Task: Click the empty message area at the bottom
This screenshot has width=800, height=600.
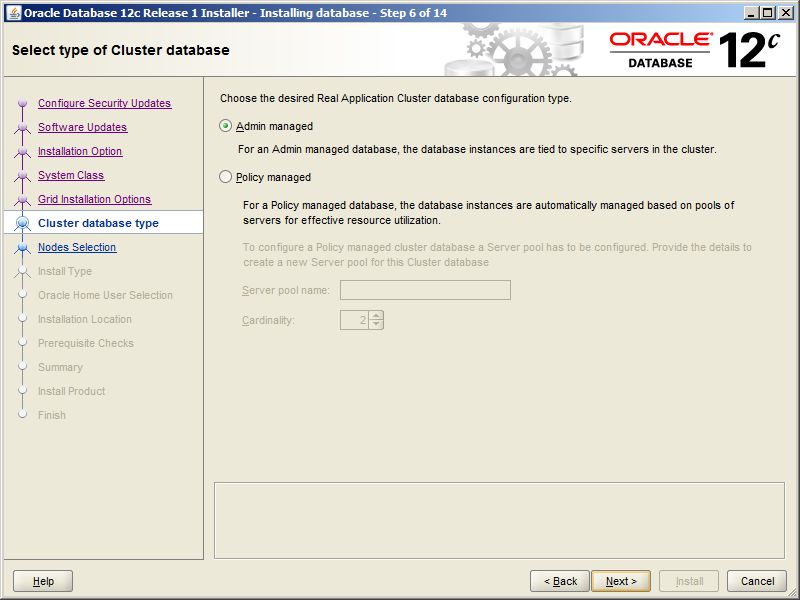Action: [x=499, y=520]
